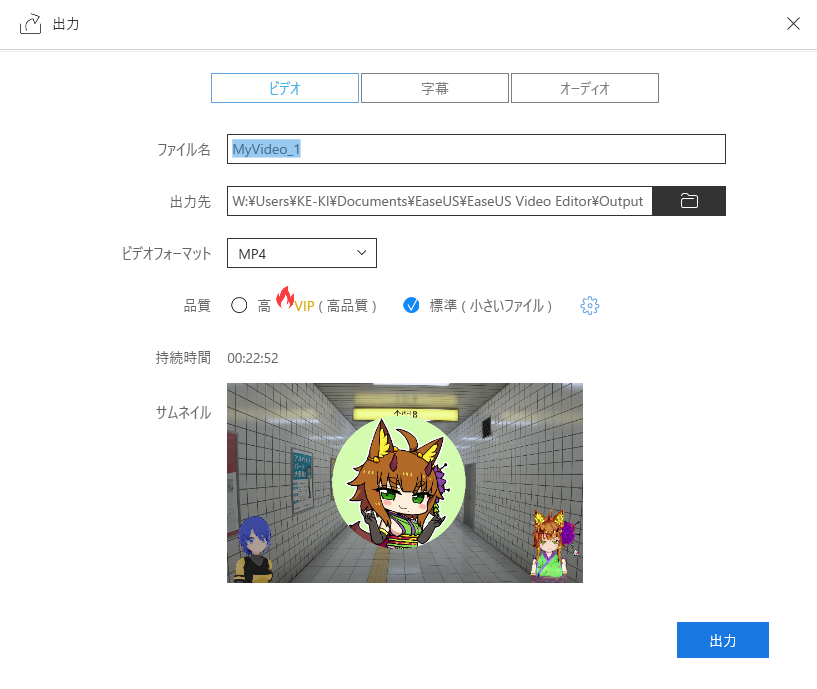Click the 00:22:52 duration value

point(252,358)
